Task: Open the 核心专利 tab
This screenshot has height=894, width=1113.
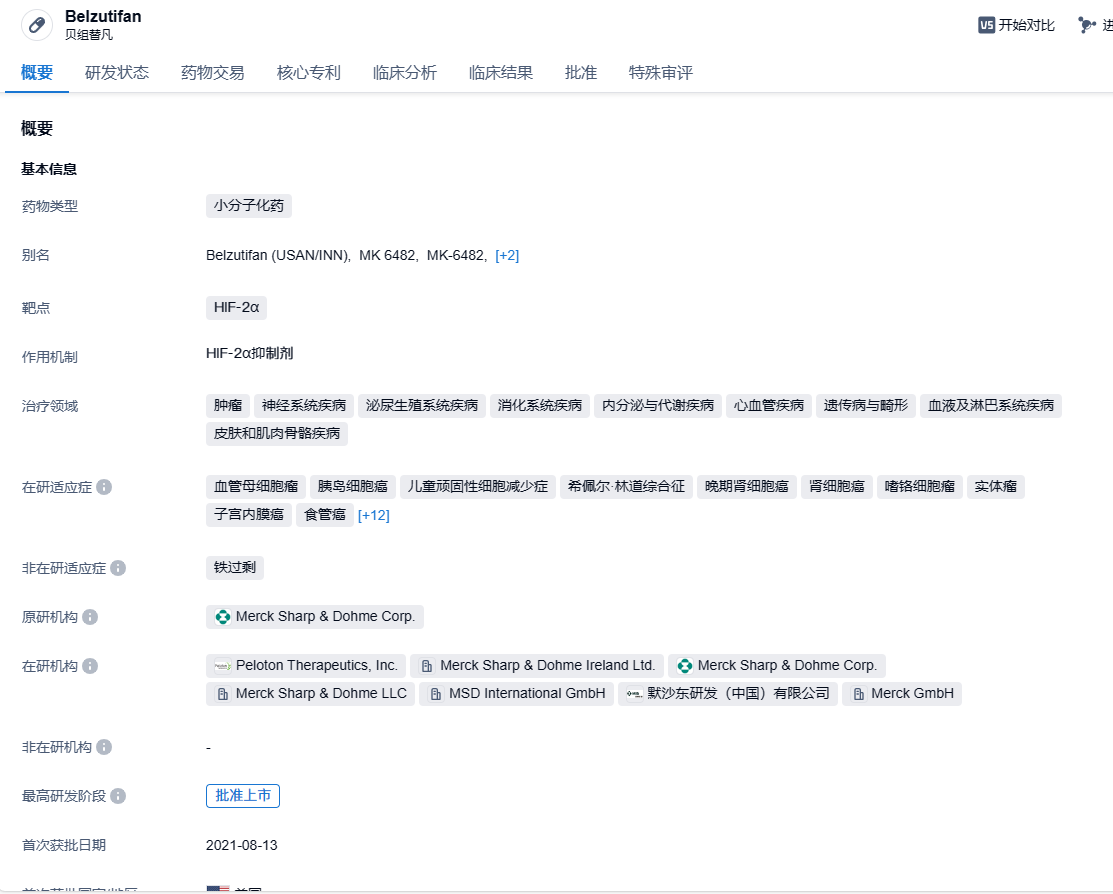Action: (309, 72)
